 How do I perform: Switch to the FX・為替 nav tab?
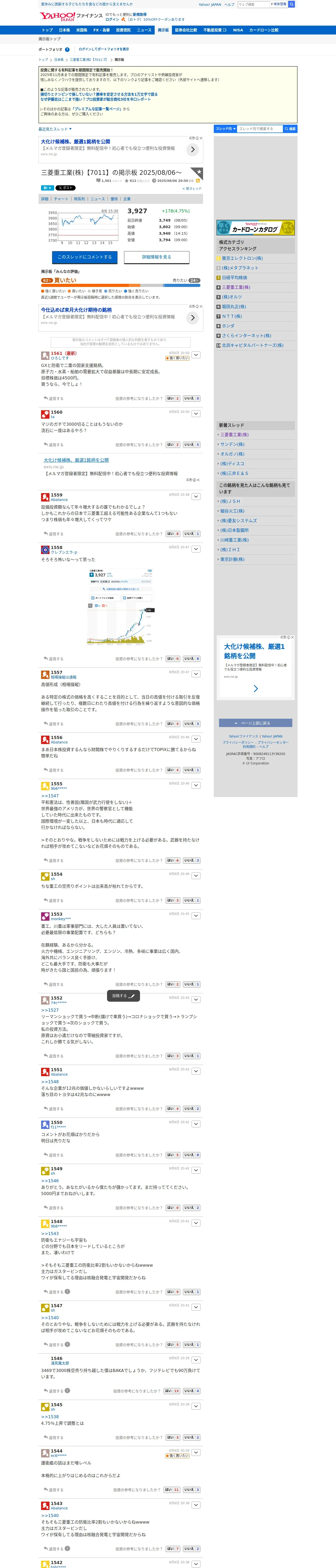(101, 30)
